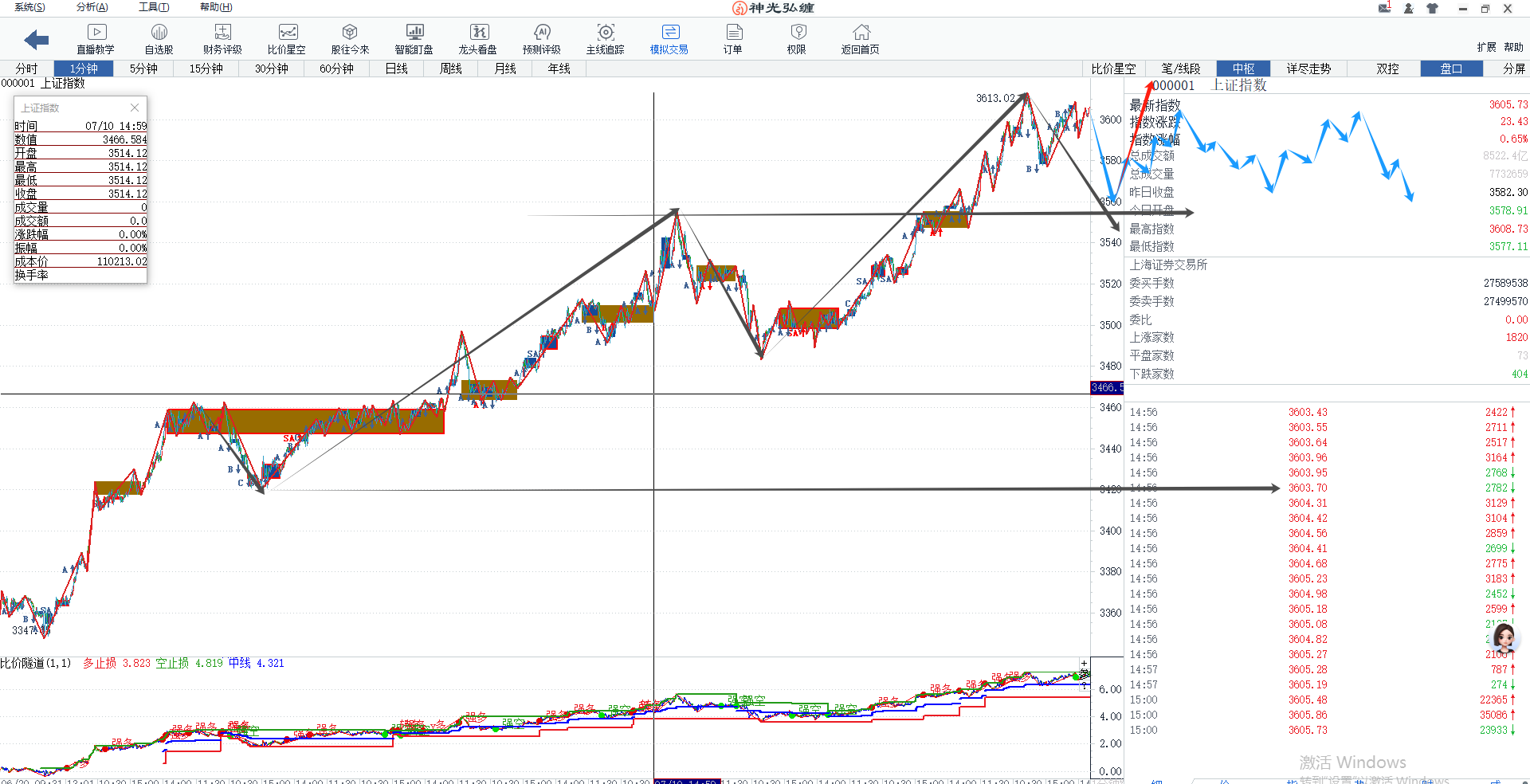Open 预测评级 AI forecast rating
The height and width of the screenshot is (784, 1530).
[x=542, y=38]
